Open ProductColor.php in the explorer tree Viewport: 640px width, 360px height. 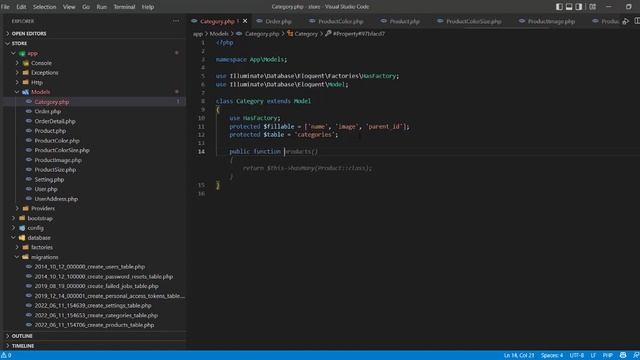[x=93, y=141]
